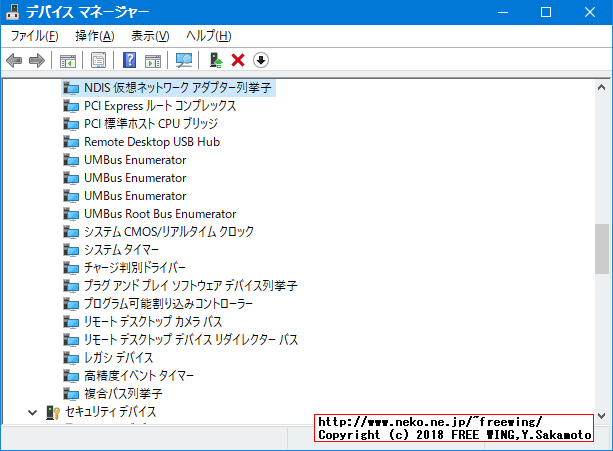The width and height of the screenshot is (613, 451).
Task: Scan for hardware changes monitor icon
Action: (184, 61)
